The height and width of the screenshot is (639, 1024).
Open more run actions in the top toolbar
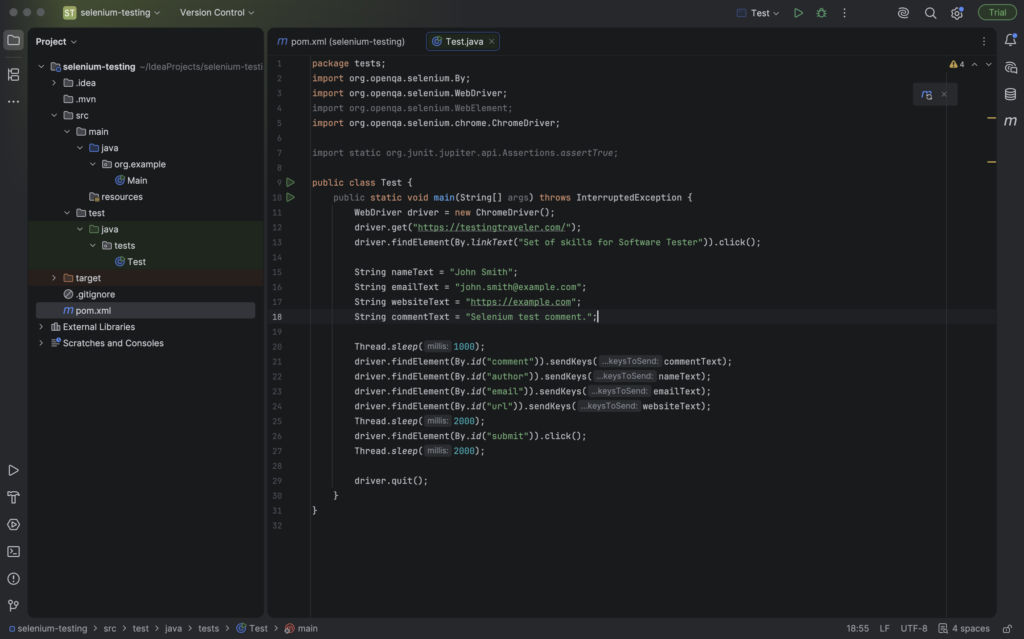click(x=844, y=13)
